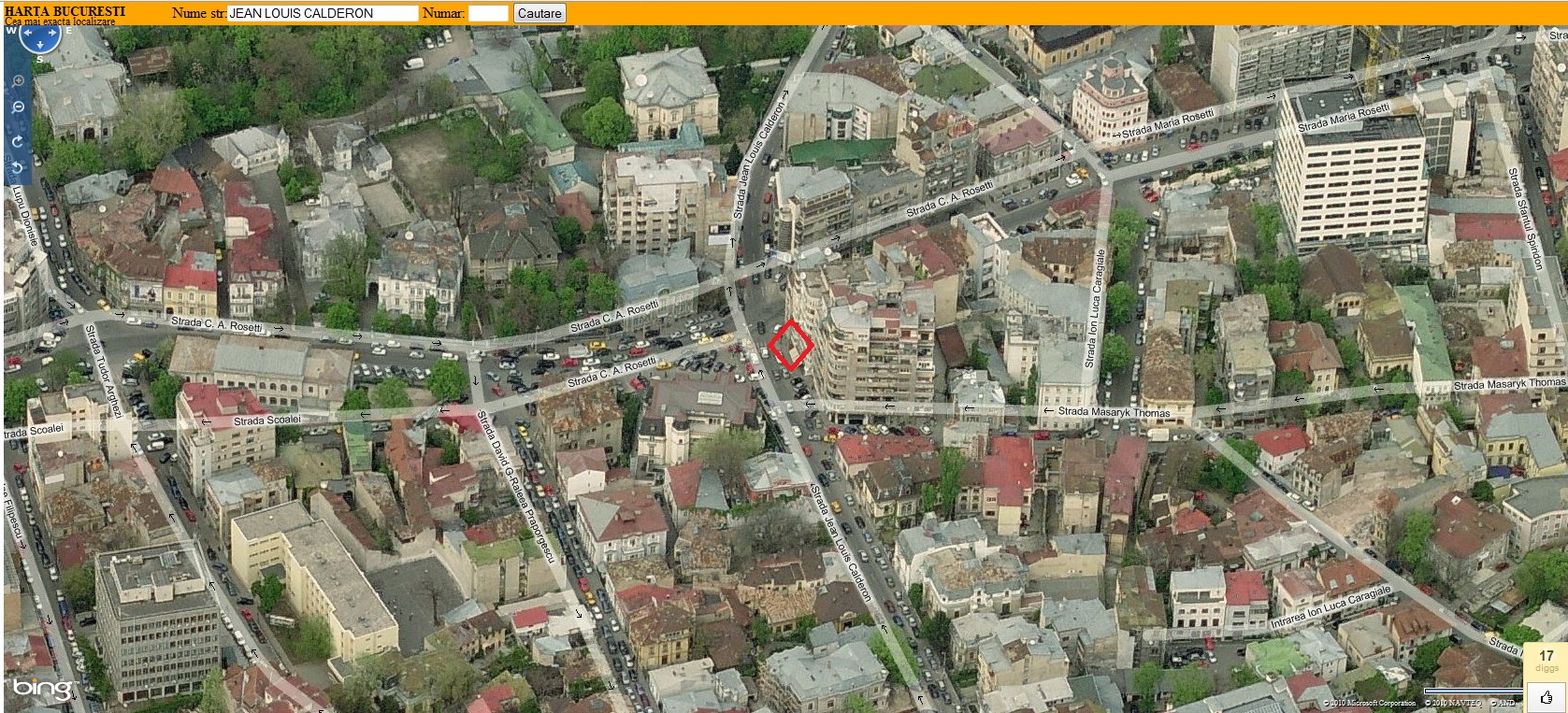This screenshot has width=1568, height=713.
Task: Click the Strada Masaryk Thomas street label
Action: pos(1114,411)
